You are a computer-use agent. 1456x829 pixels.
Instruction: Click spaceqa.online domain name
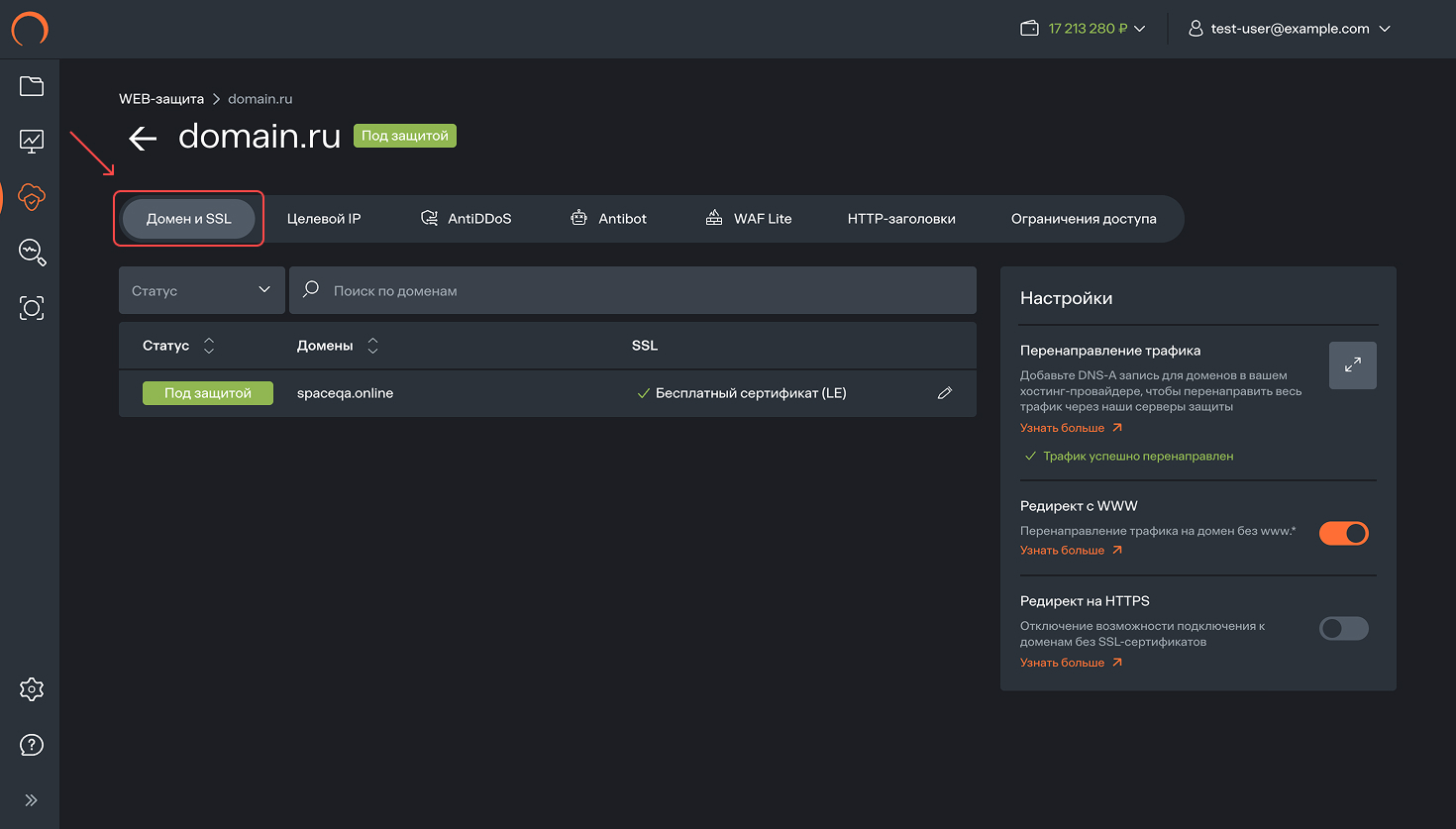345,393
